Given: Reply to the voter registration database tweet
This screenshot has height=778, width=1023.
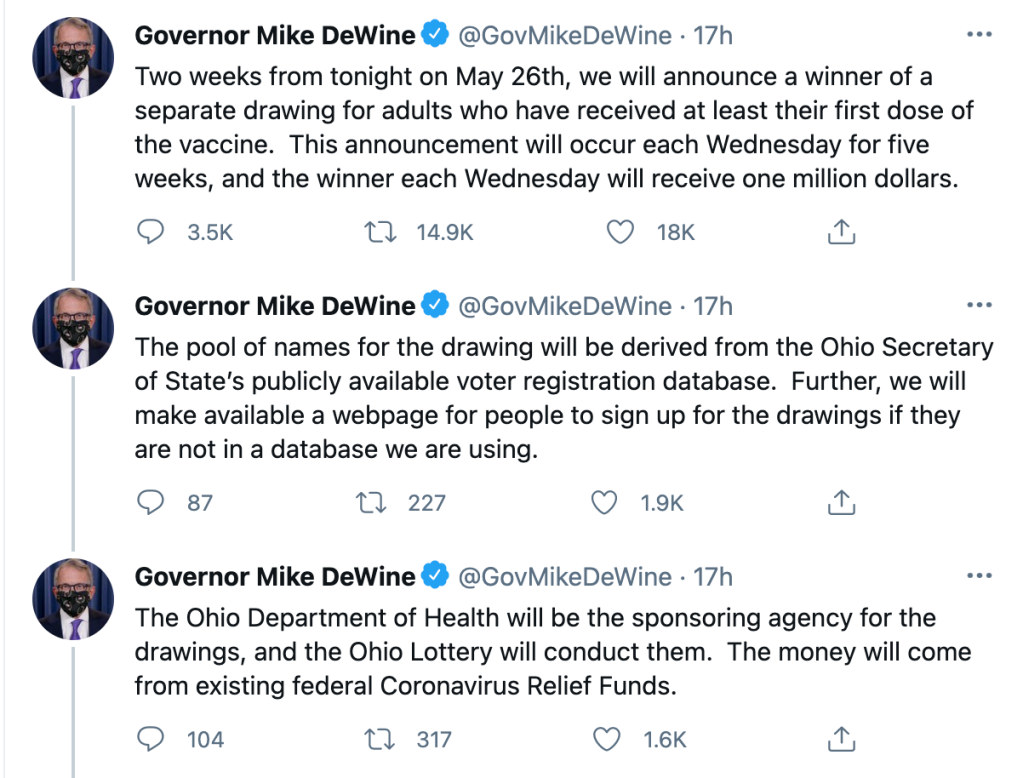Looking at the screenshot, I should click(x=150, y=502).
